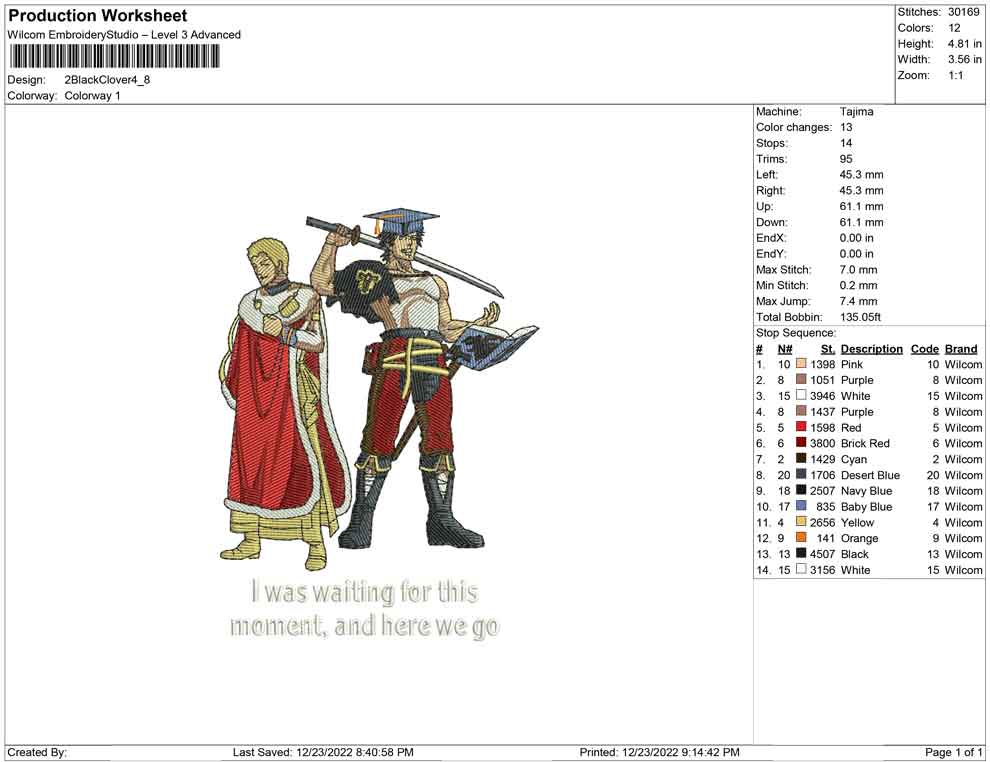The width and height of the screenshot is (990, 762).
Task: Select the Baby Blue color swatch
Action: click(x=801, y=506)
